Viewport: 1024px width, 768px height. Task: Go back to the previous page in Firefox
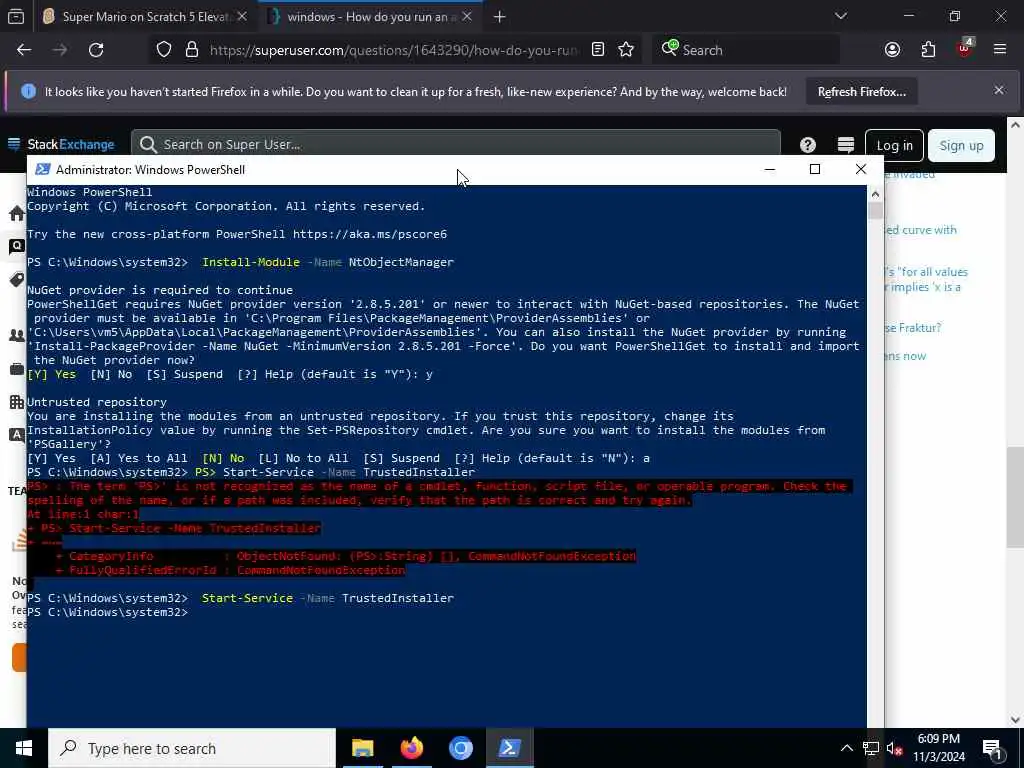(24, 50)
